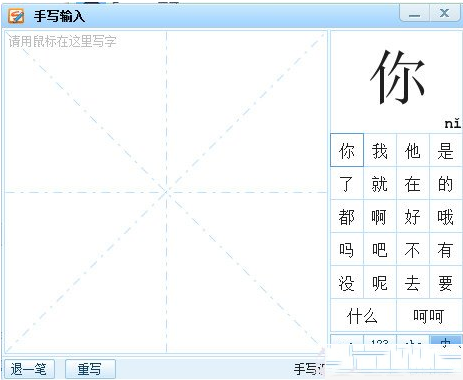Select the large preview character 你
The width and height of the screenshot is (463, 380).
pyautogui.click(x=397, y=77)
